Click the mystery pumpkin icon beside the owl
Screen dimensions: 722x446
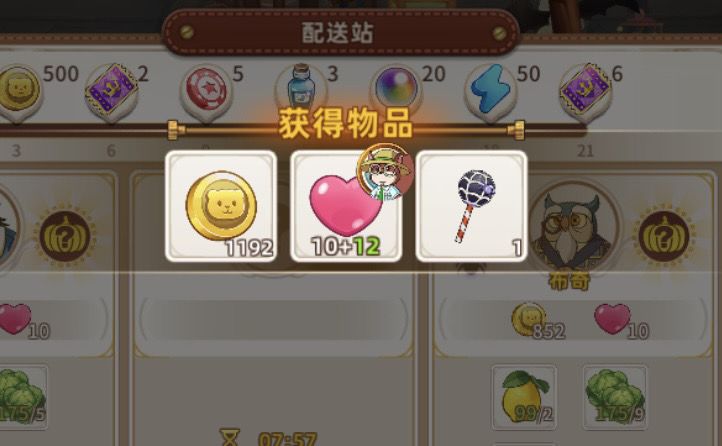point(664,236)
